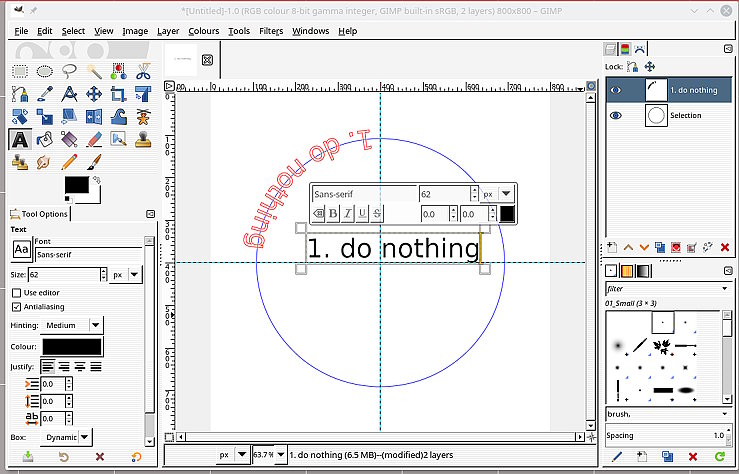Select the Smudge finger tool
This screenshot has height=474, width=739.
(x=45, y=162)
